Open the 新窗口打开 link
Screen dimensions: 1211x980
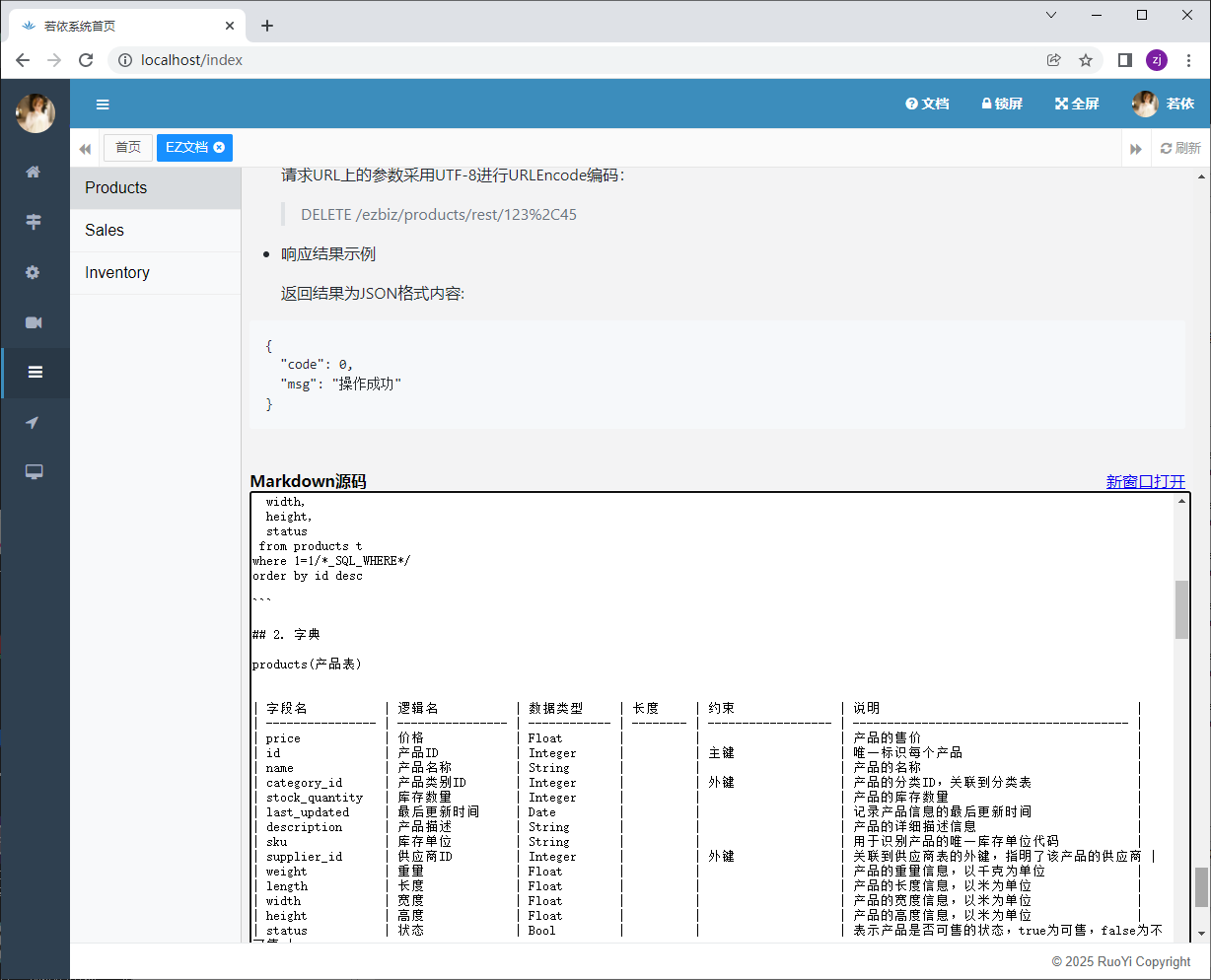[x=1145, y=481]
